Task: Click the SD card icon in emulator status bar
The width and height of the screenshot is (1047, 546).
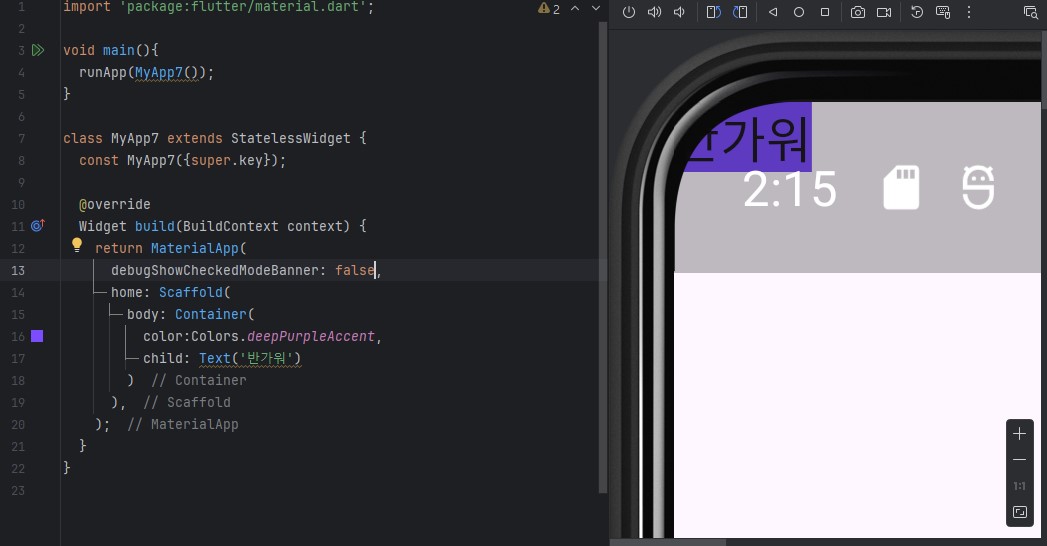Action: point(901,188)
